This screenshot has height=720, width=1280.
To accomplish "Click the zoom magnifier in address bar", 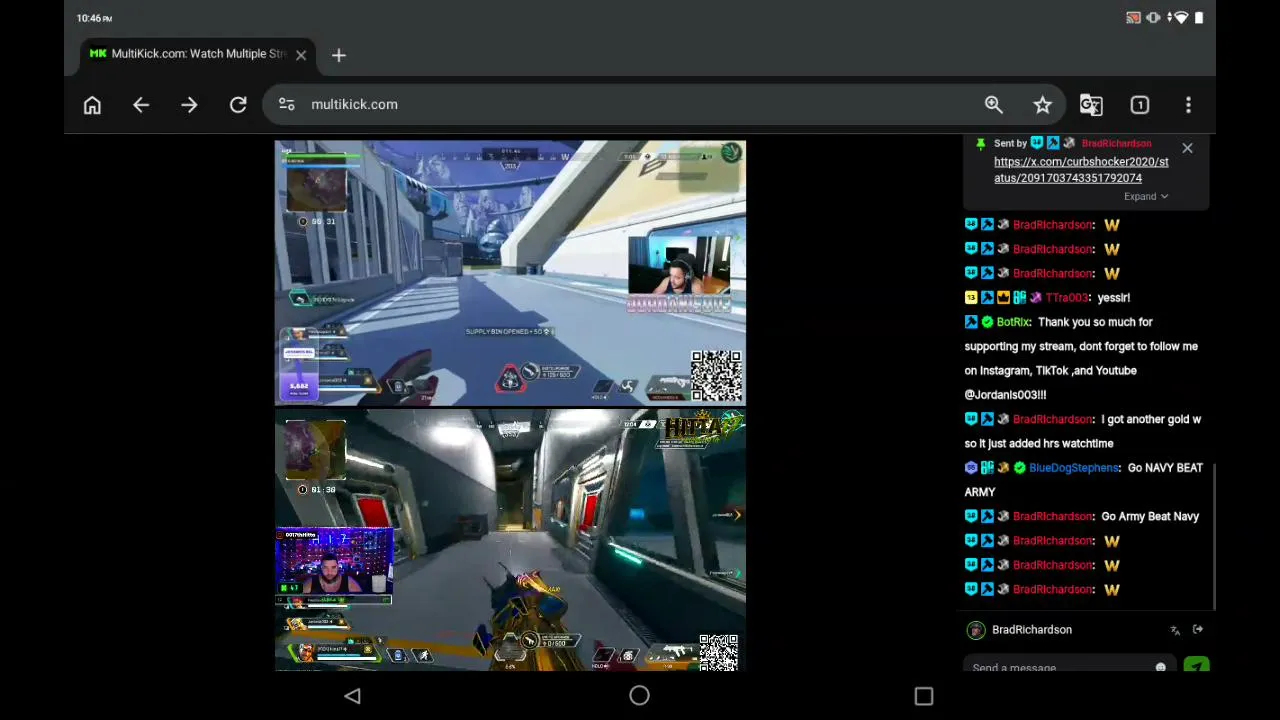I will pos(994,105).
